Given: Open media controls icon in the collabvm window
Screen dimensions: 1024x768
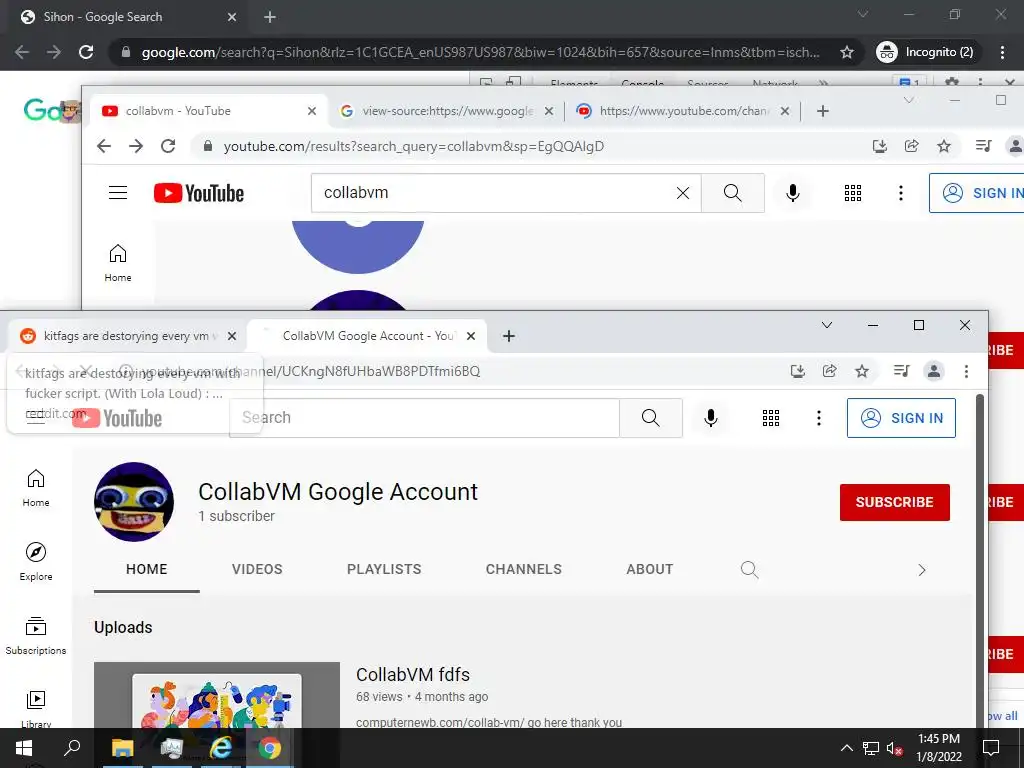Looking at the screenshot, I should (x=984, y=146).
